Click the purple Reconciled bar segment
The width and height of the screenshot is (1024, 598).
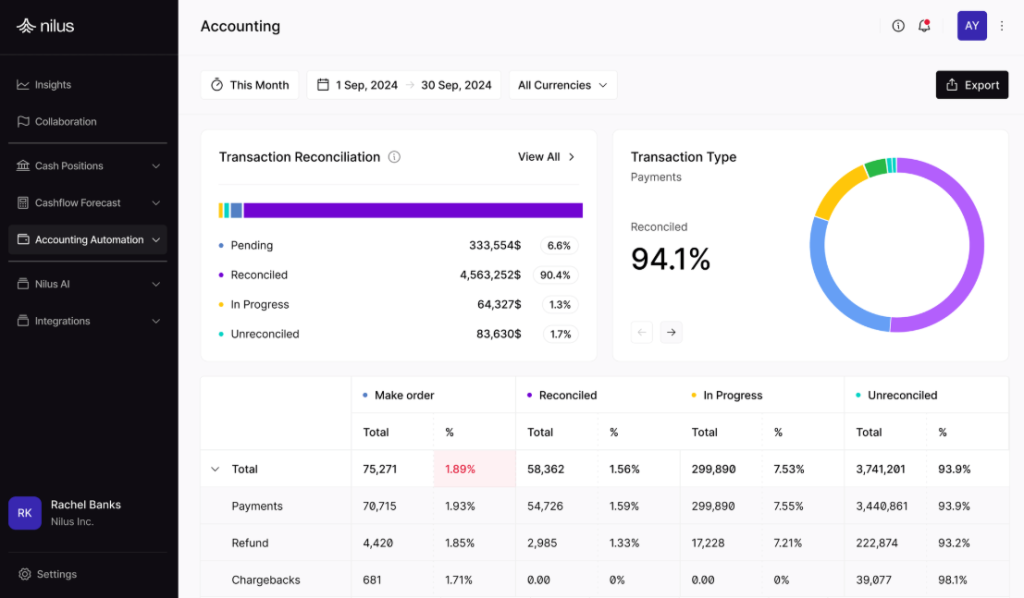click(x=412, y=210)
